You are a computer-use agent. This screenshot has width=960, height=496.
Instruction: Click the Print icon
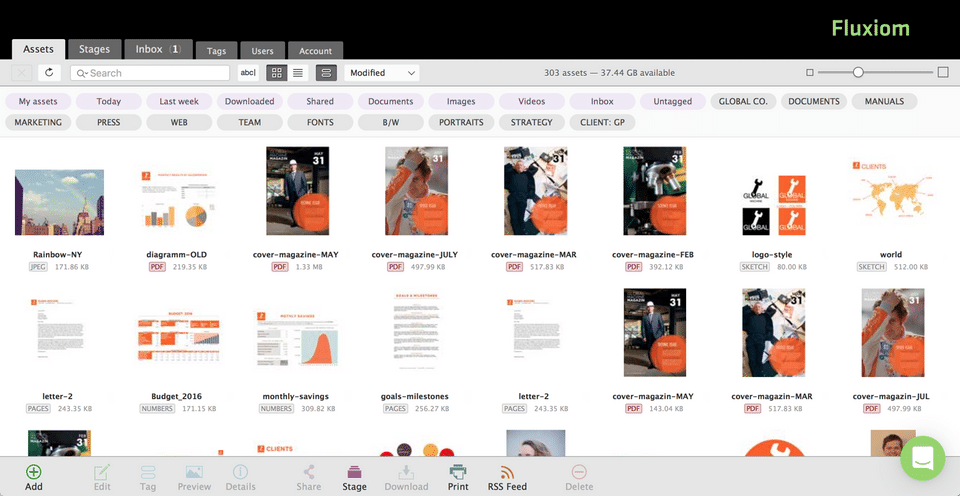click(458, 472)
